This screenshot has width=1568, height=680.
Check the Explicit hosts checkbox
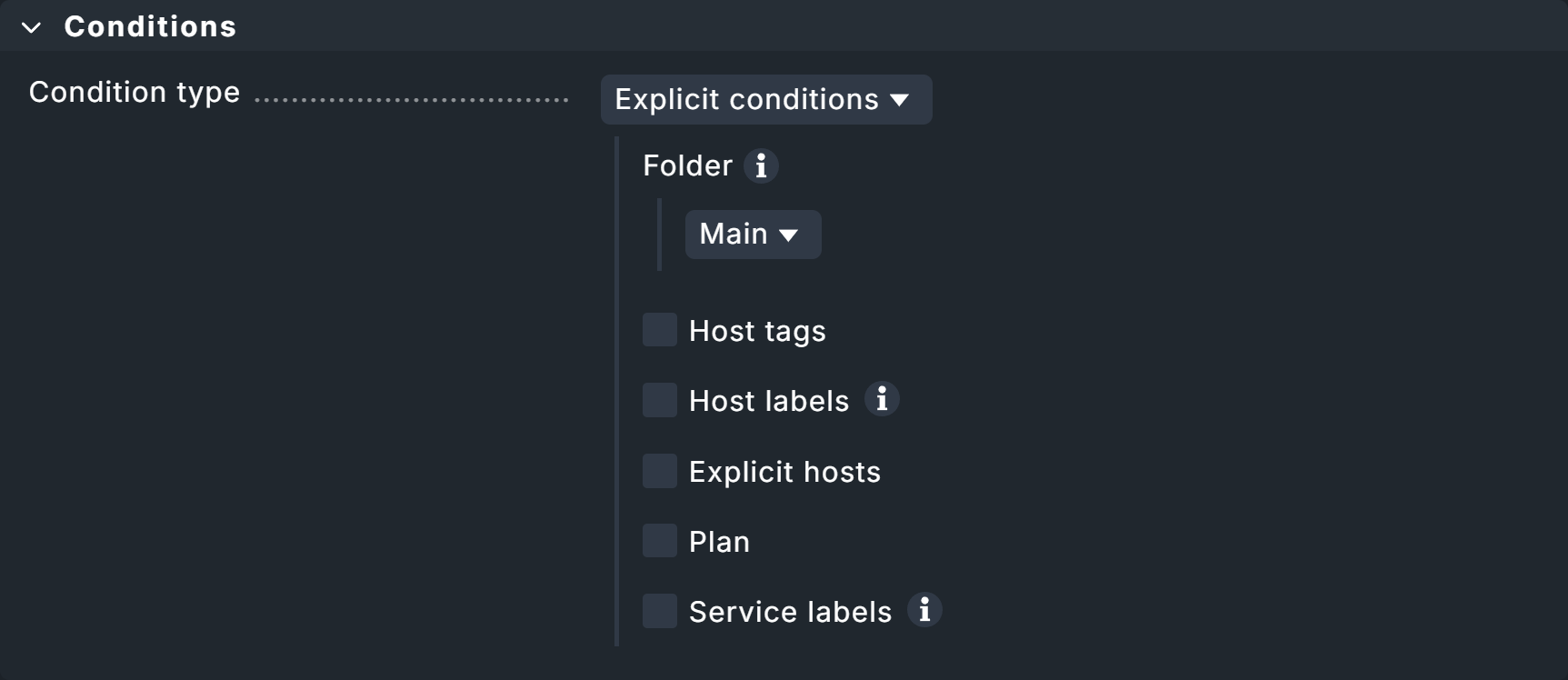[x=660, y=471]
